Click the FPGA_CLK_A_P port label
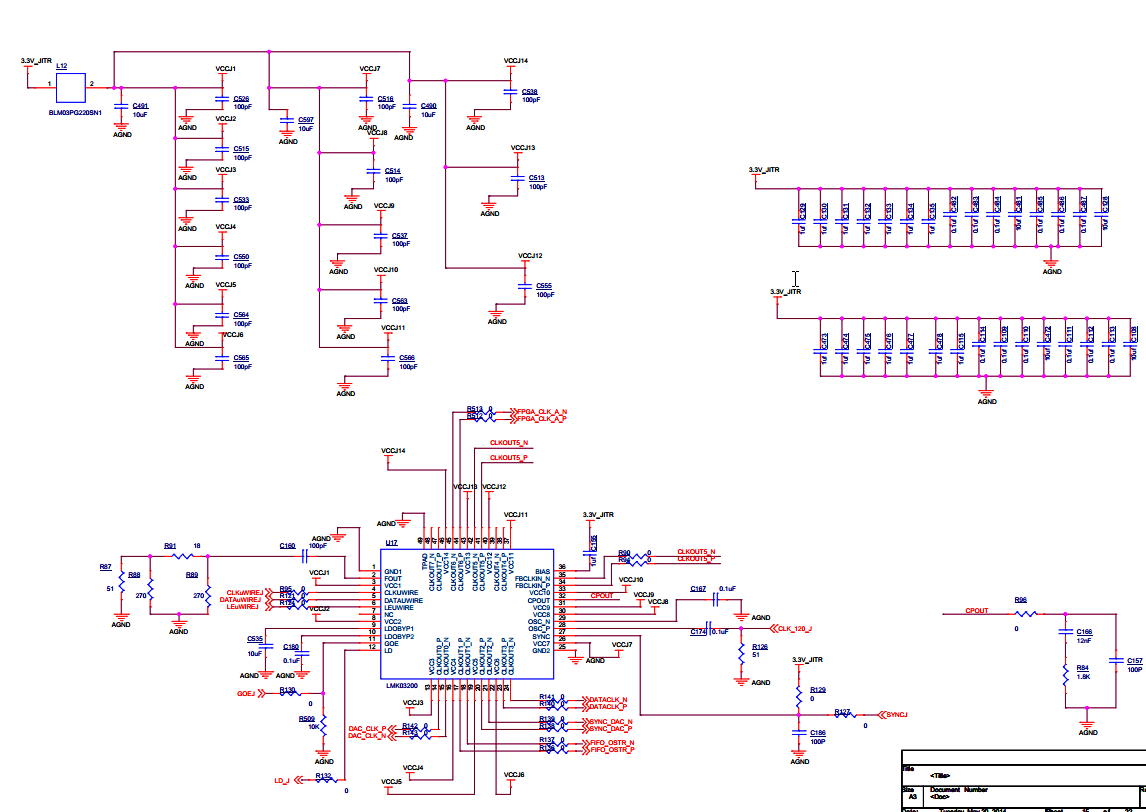 pos(542,420)
